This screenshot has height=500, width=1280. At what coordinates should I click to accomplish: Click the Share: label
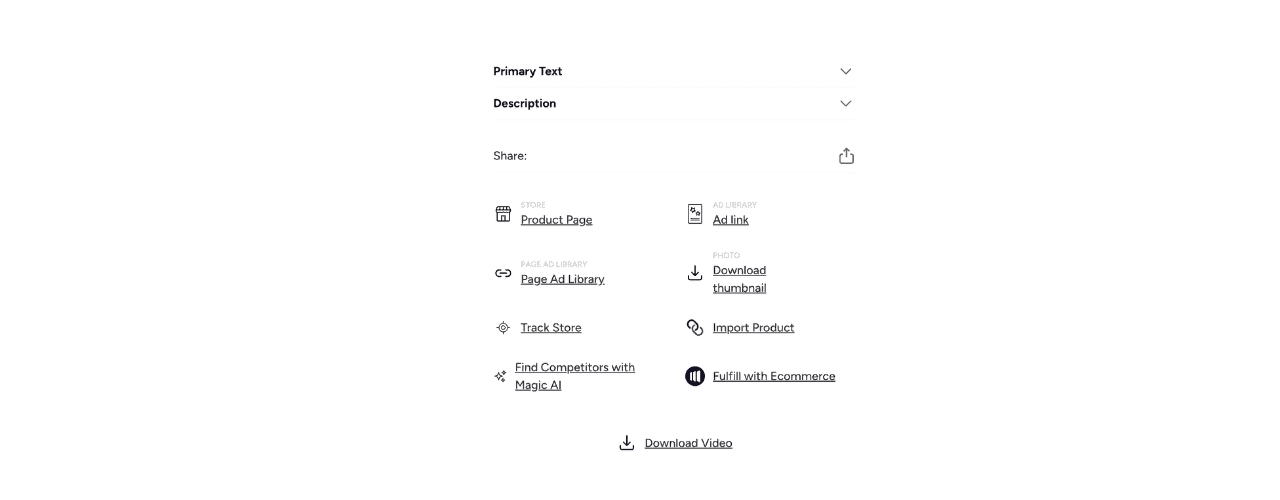pos(510,156)
